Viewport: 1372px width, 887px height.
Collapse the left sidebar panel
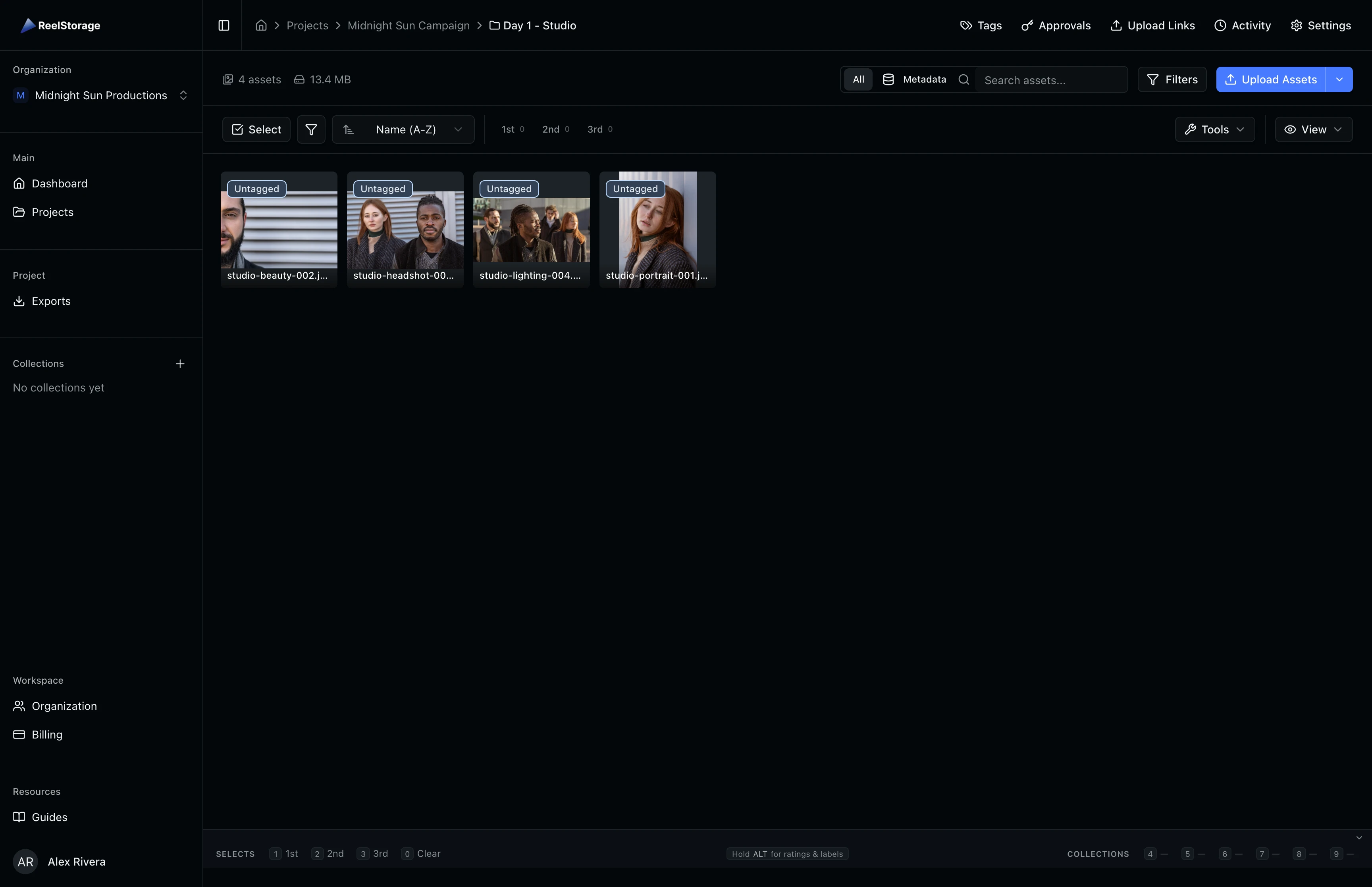tap(224, 25)
